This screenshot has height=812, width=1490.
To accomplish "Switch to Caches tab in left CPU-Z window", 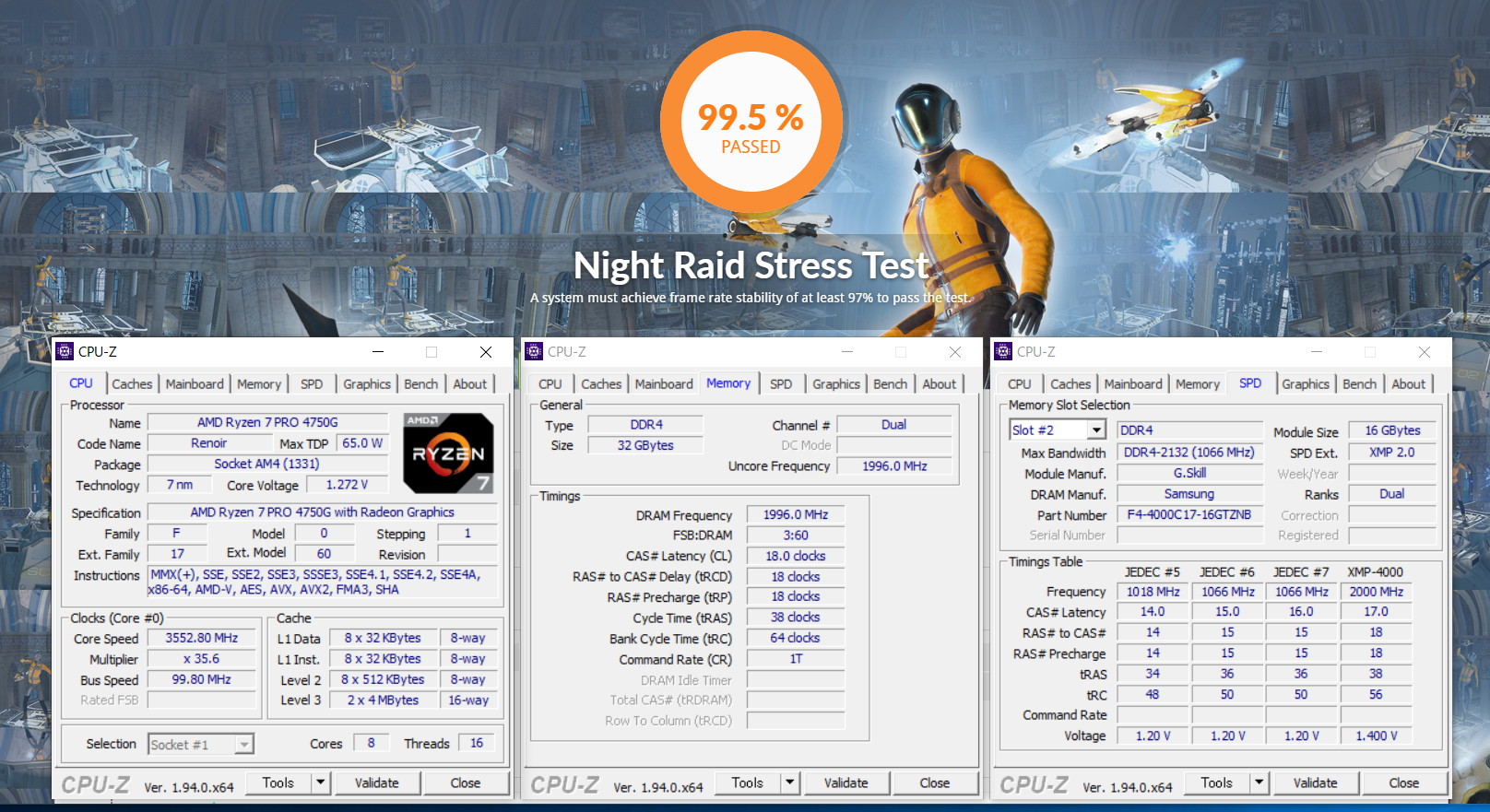I will pyautogui.click(x=132, y=384).
